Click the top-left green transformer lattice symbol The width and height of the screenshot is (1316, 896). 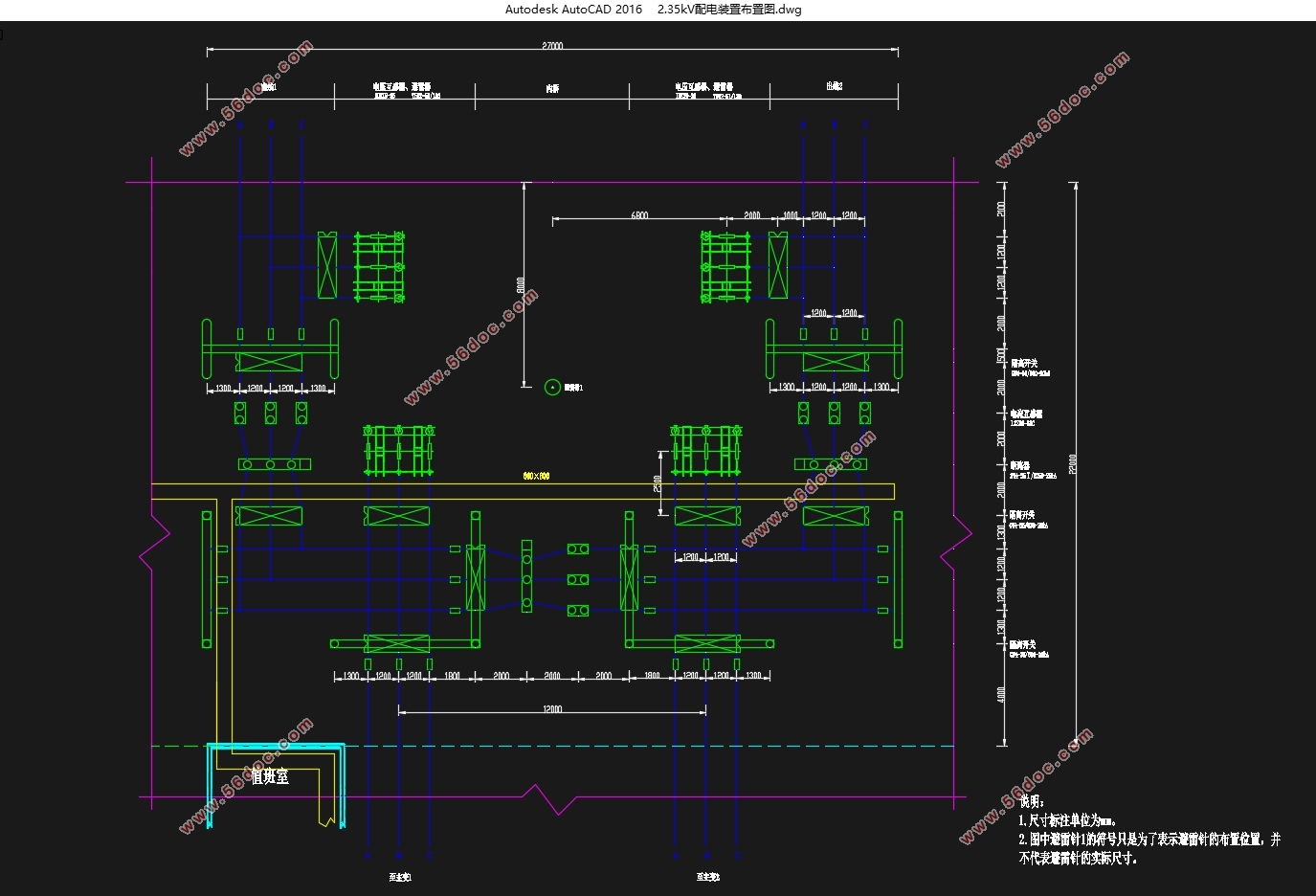[379, 267]
